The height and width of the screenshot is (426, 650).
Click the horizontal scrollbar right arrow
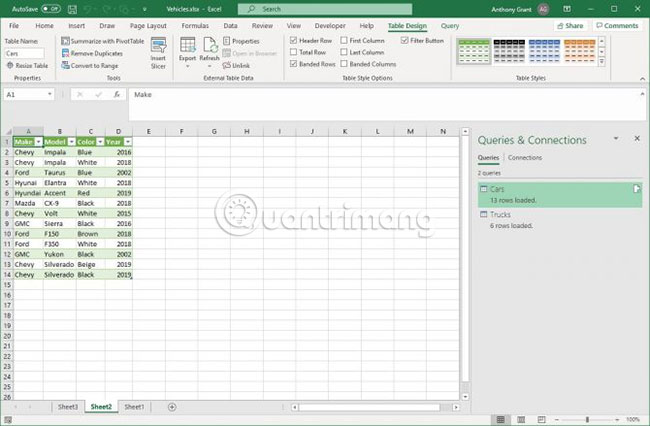tap(456, 407)
